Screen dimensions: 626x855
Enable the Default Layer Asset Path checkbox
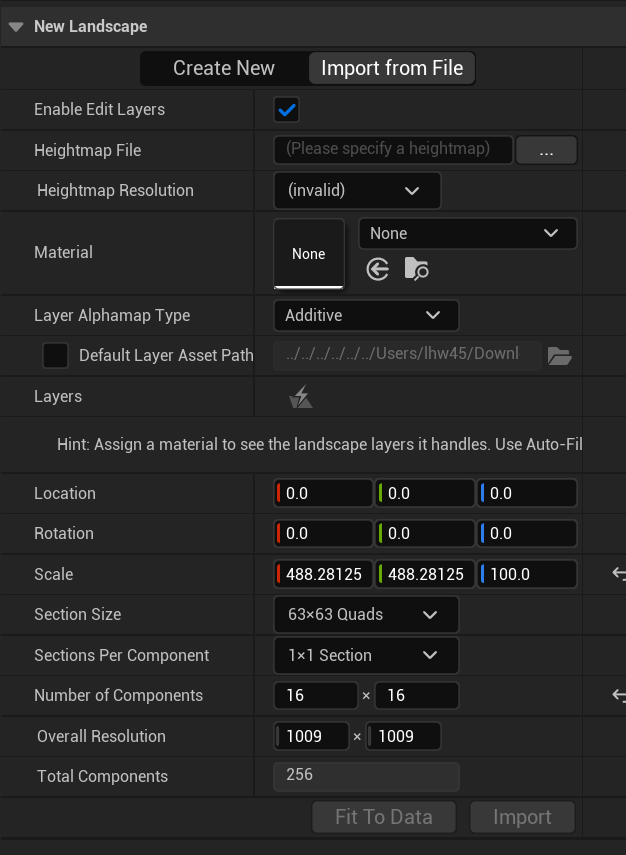point(56,356)
